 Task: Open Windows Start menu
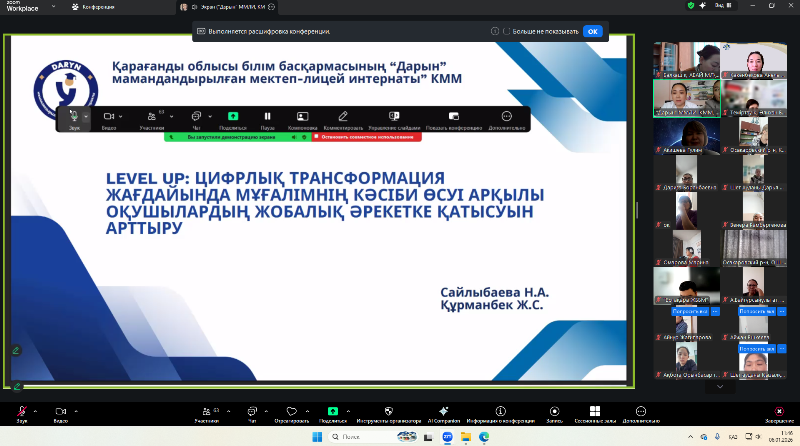click(x=317, y=437)
